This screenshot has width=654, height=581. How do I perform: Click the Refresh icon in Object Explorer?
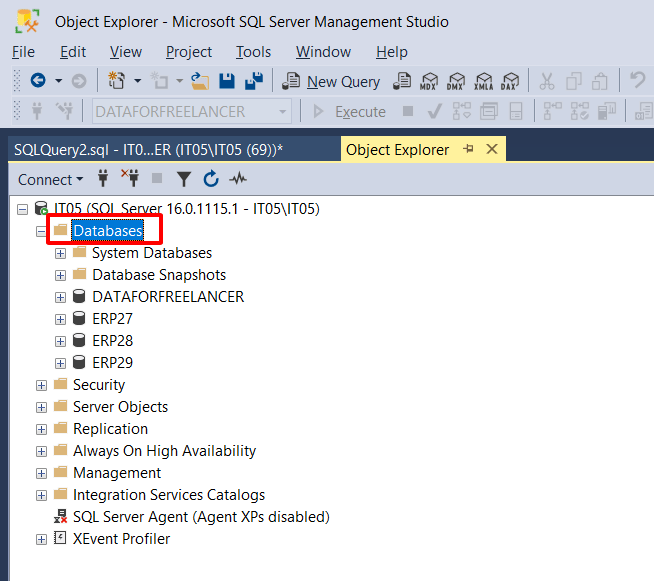211,179
